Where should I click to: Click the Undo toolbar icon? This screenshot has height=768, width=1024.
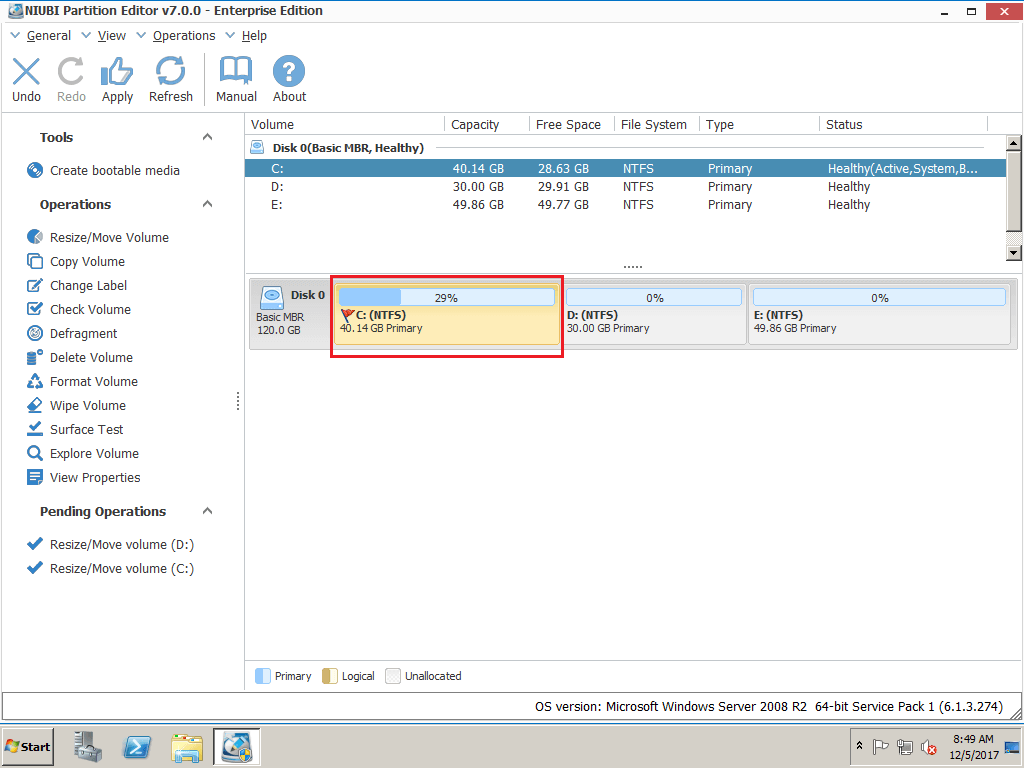pyautogui.click(x=26, y=71)
